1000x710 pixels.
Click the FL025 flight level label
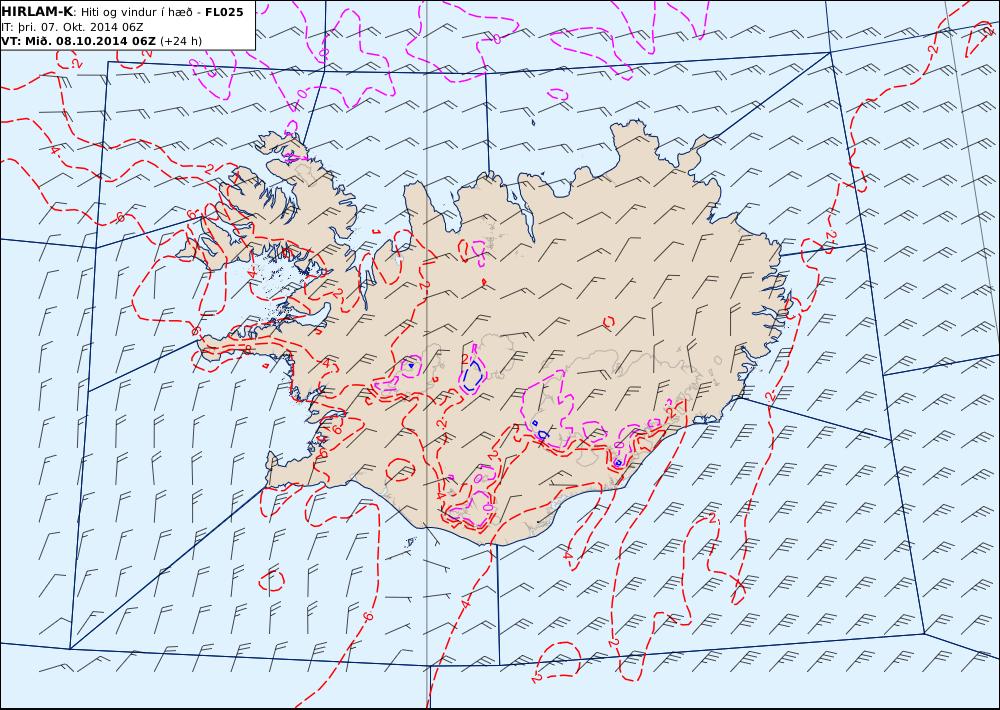click(x=224, y=12)
